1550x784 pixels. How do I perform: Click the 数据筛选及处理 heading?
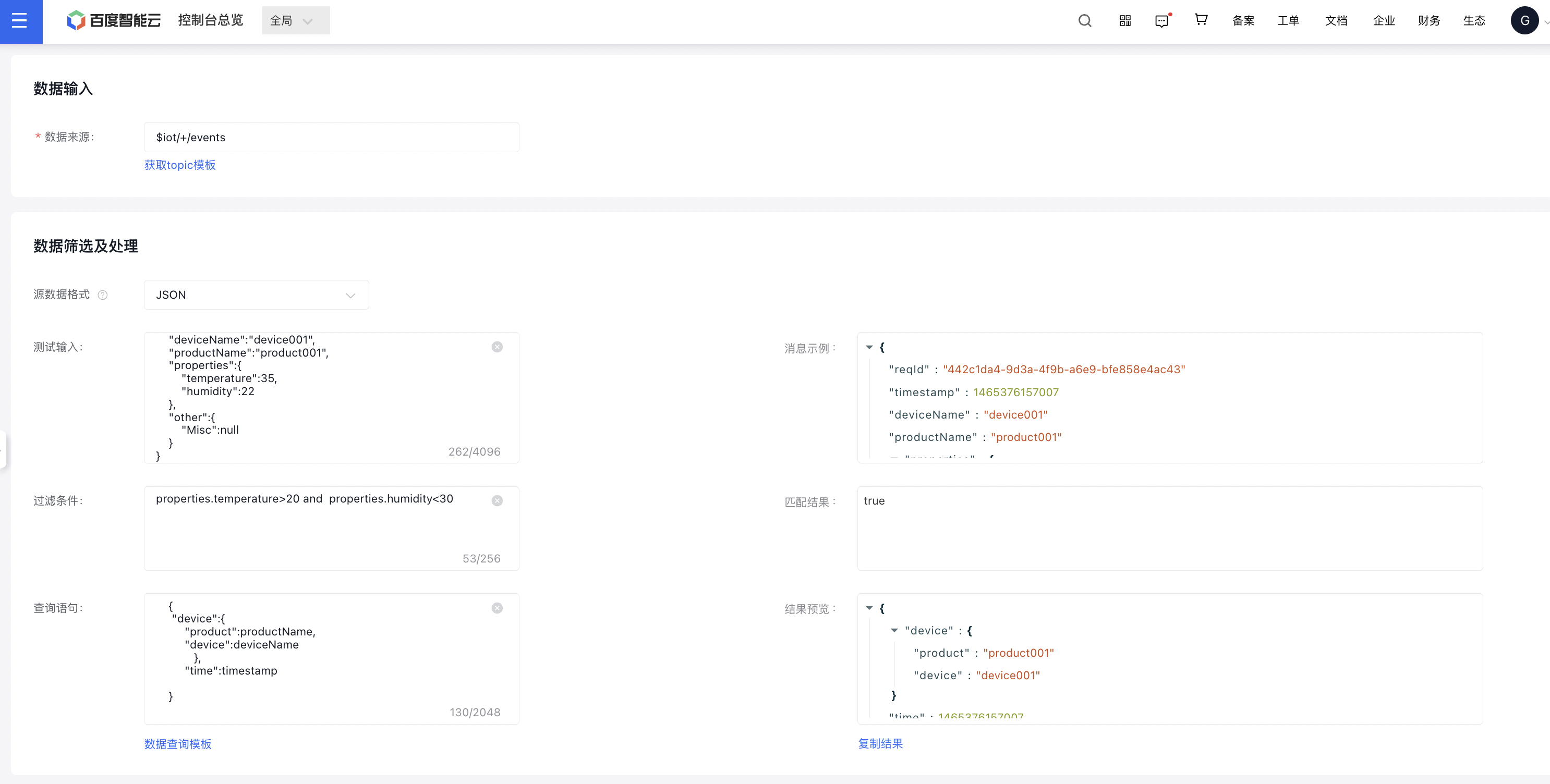point(86,246)
